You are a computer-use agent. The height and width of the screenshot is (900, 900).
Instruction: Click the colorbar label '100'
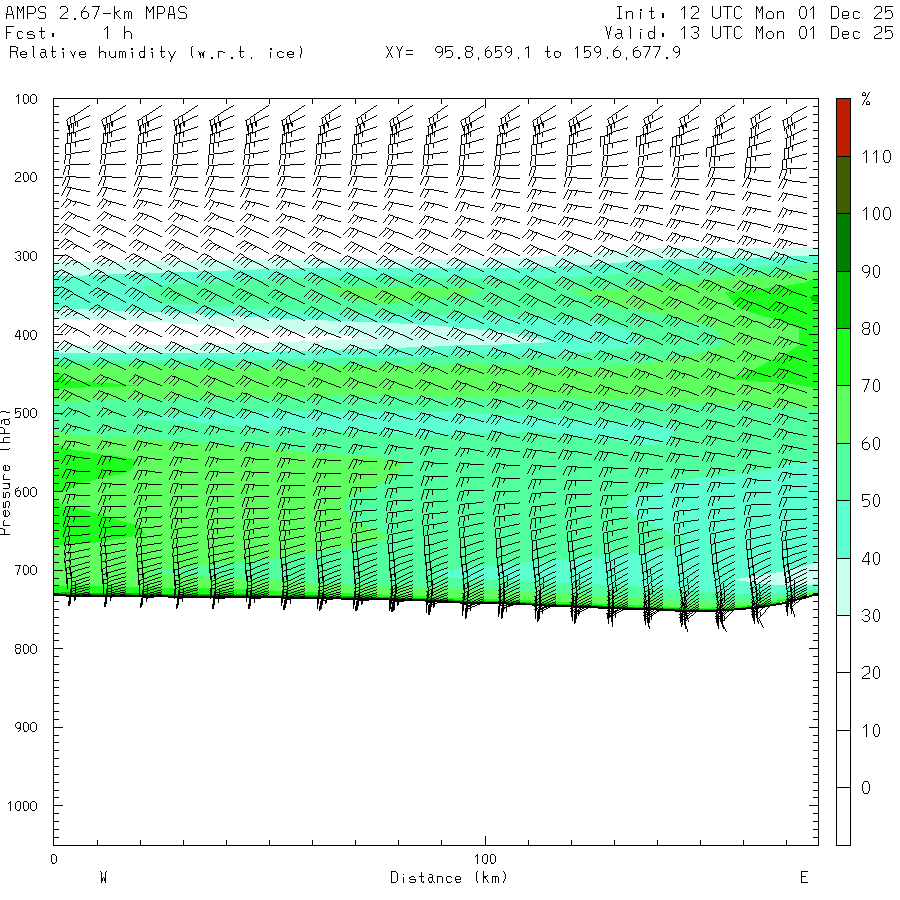pyautogui.click(x=876, y=214)
